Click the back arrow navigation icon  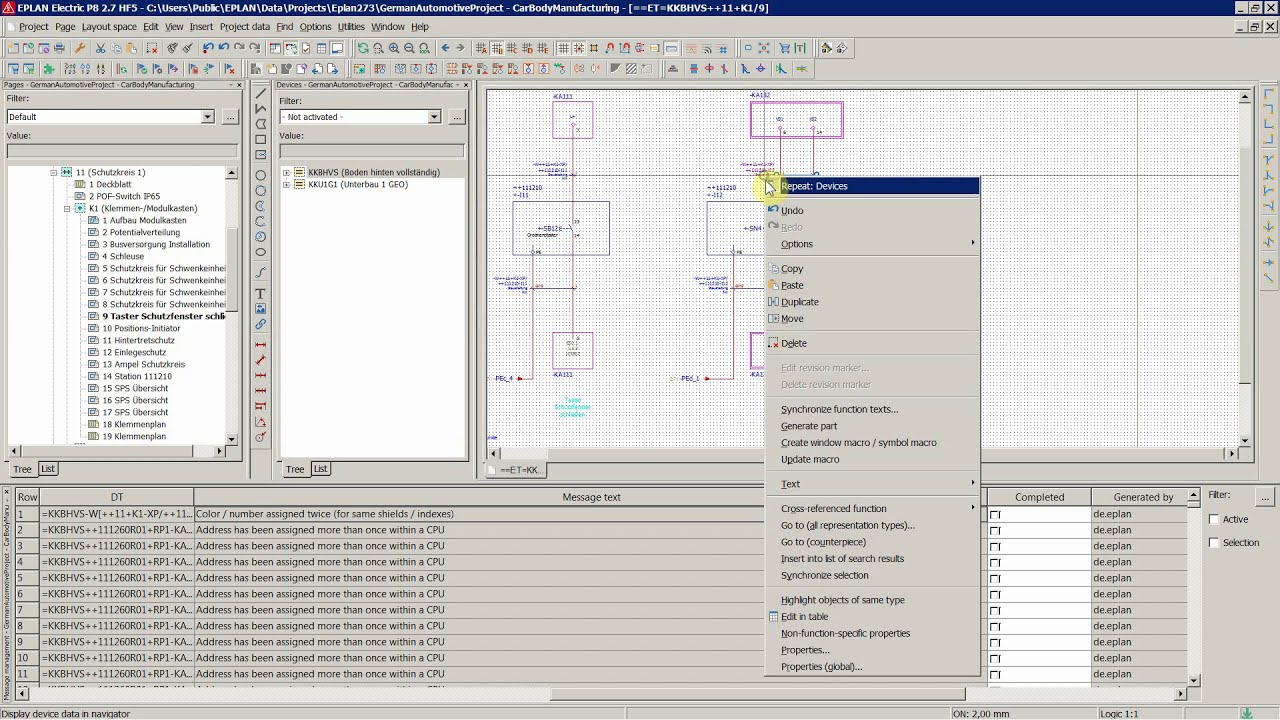(445, 47)
